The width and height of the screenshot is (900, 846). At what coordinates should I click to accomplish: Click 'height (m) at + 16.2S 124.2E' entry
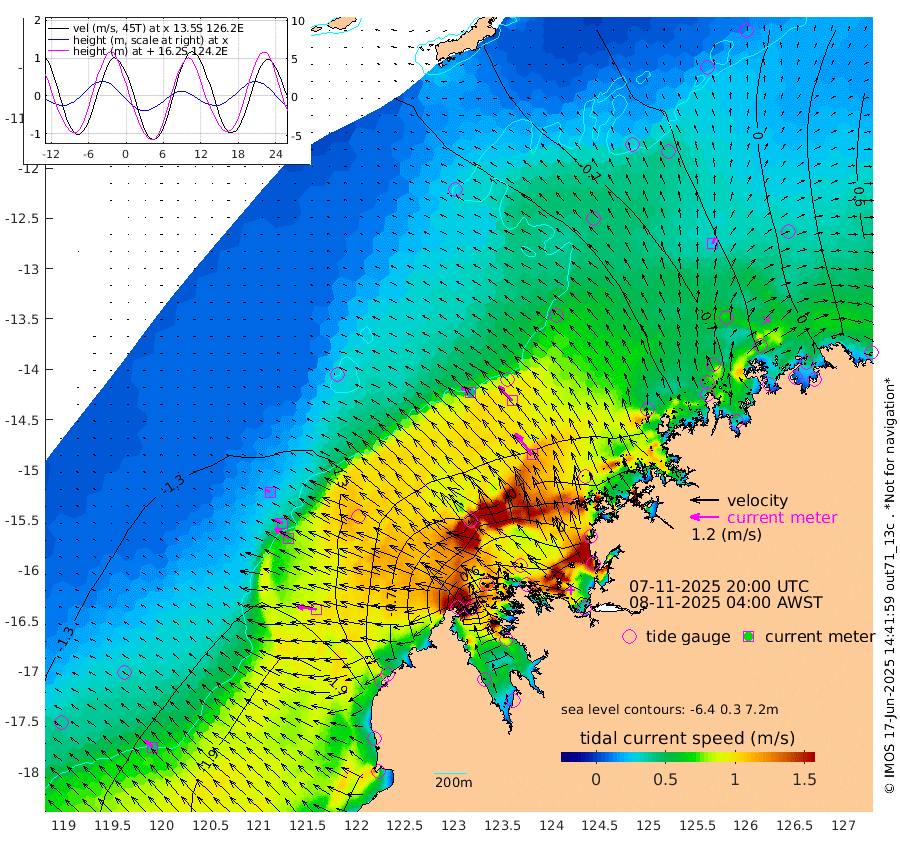click(x=150, y=52)
